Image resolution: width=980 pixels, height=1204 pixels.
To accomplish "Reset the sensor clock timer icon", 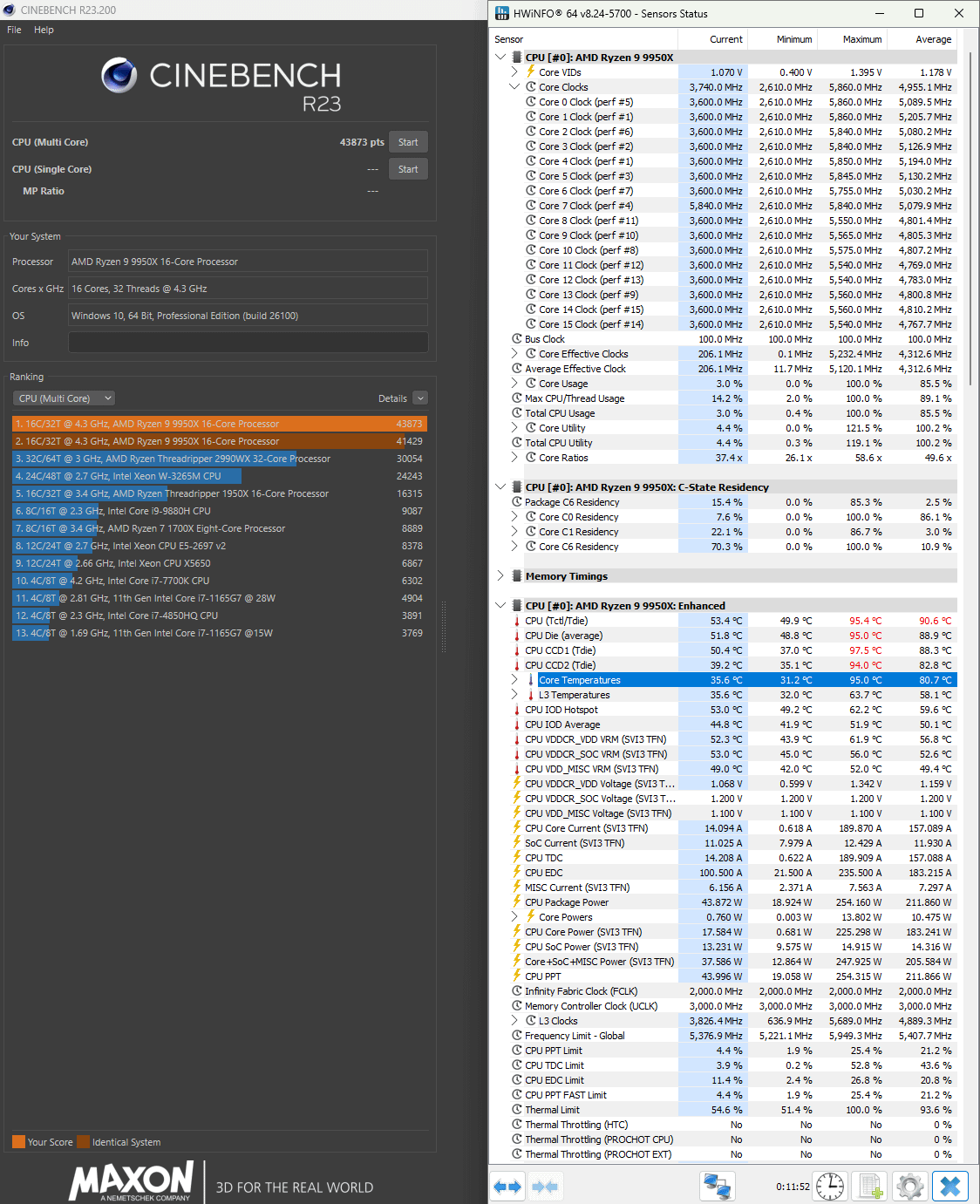I will click(830, 1187).
